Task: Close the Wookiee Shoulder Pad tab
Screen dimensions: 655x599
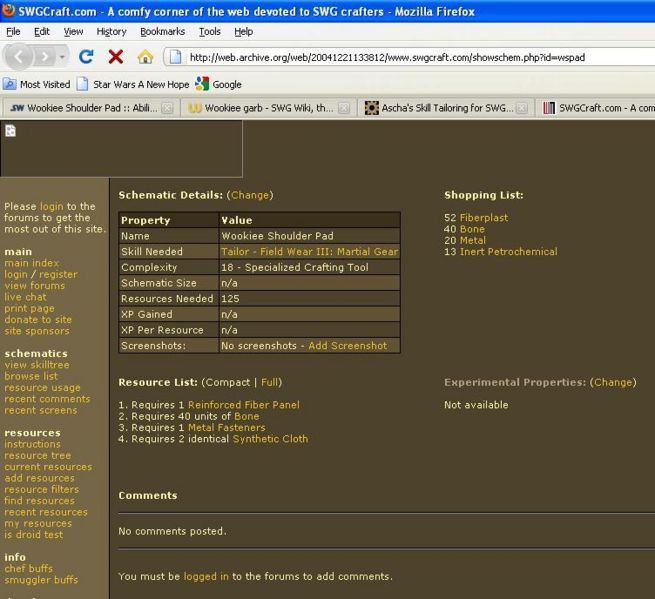Action: tap(167, 108)
